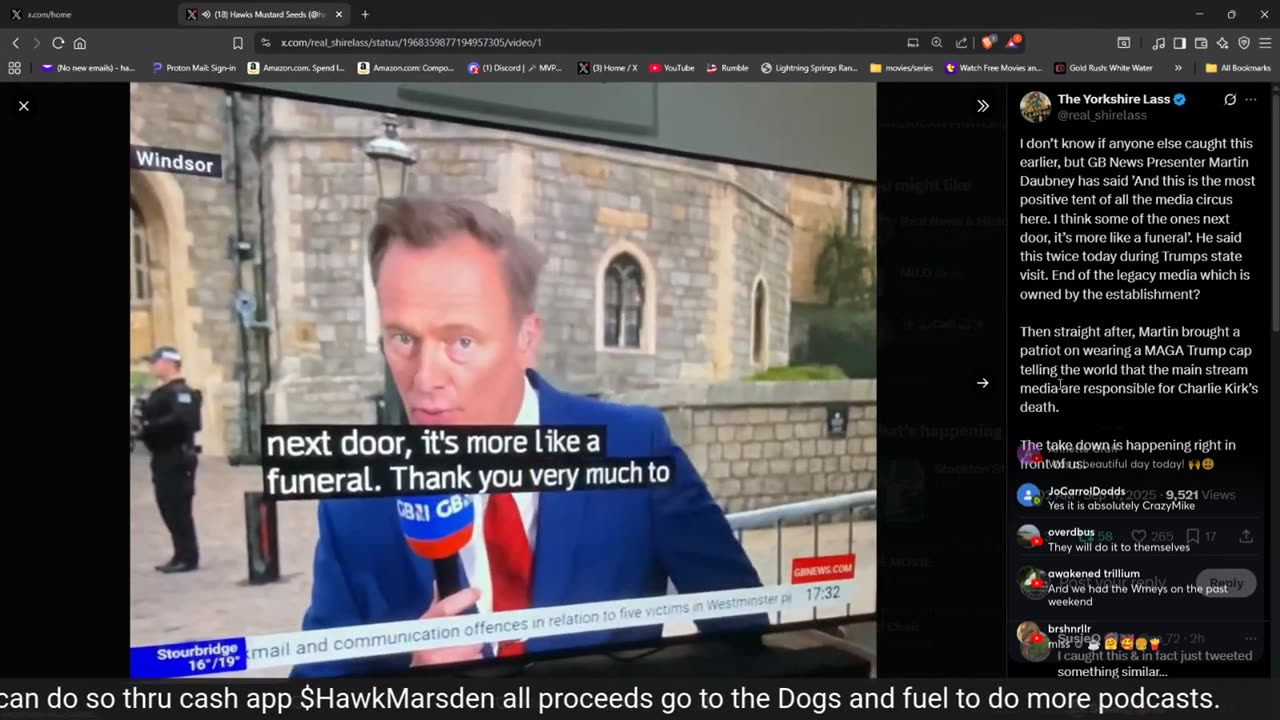This screenshot has height=720, width=1280.
Task: Open @real_shirelass handle link
Action: pos(1102,115)
